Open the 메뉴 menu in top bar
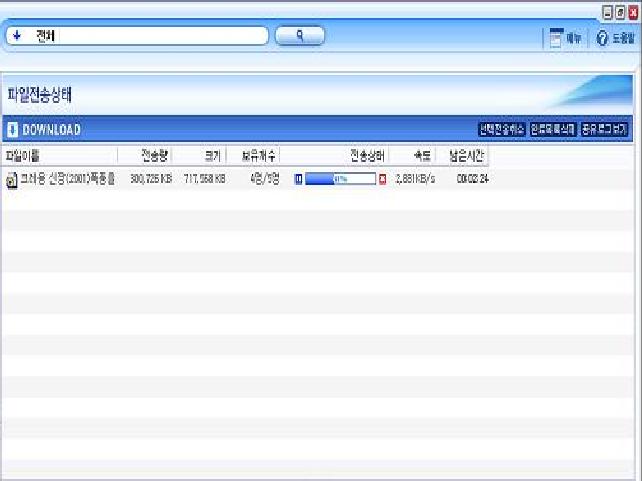 coord(574,38)
